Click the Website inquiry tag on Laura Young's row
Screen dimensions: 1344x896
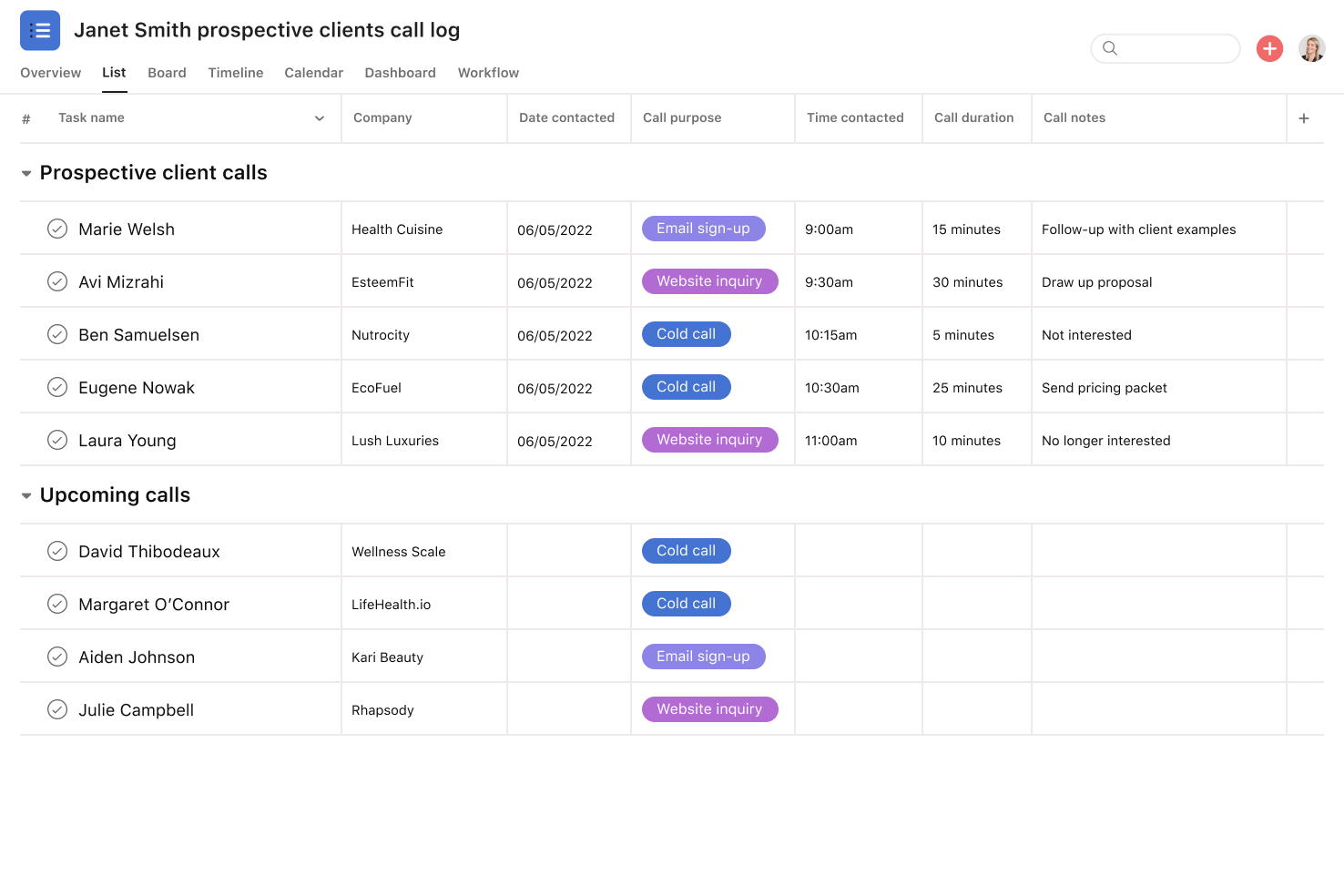[x=709, y=439]
